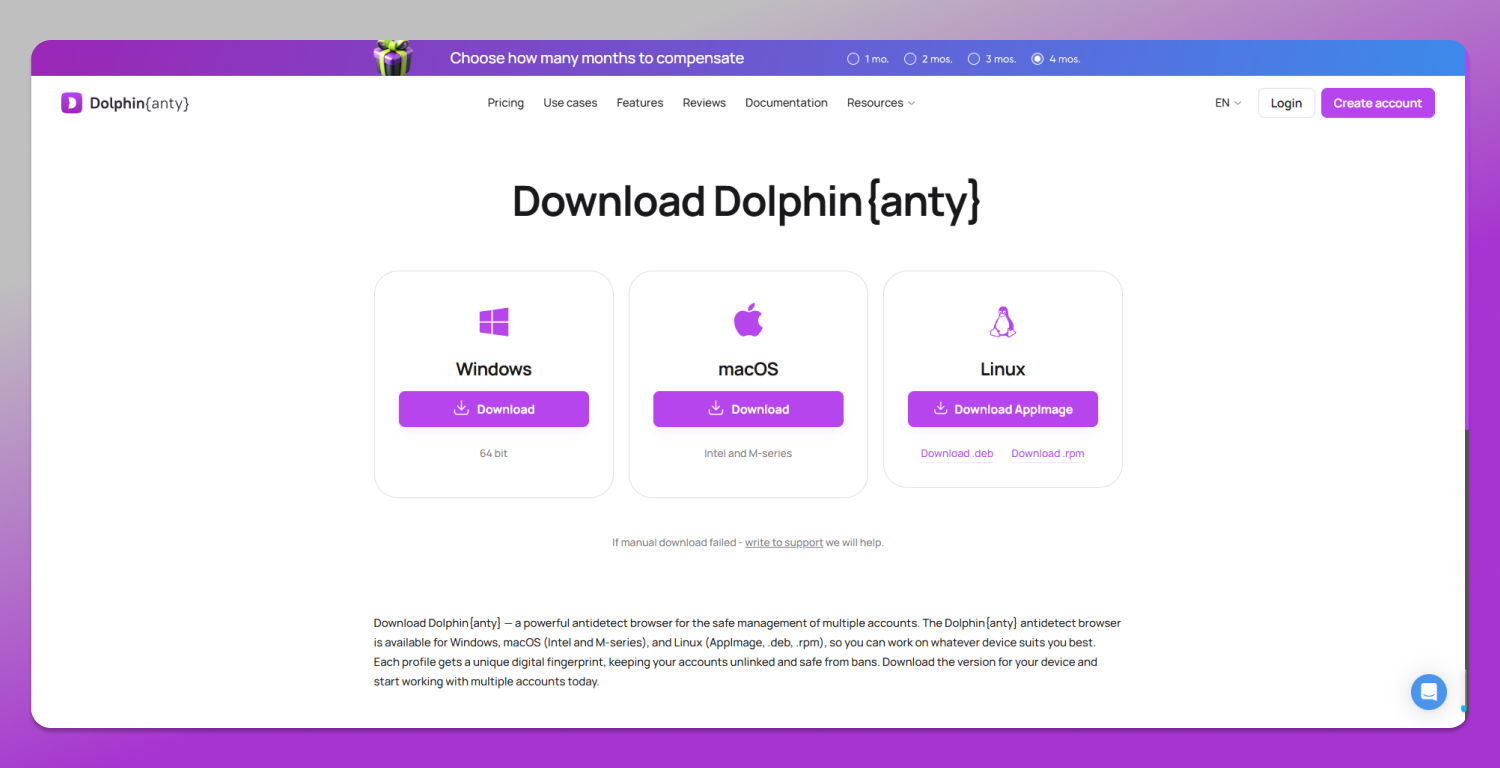Click the 'Download Dolphin{anty}' page heading
This screenshot has width=1500, height=768.
pos(747,201)
